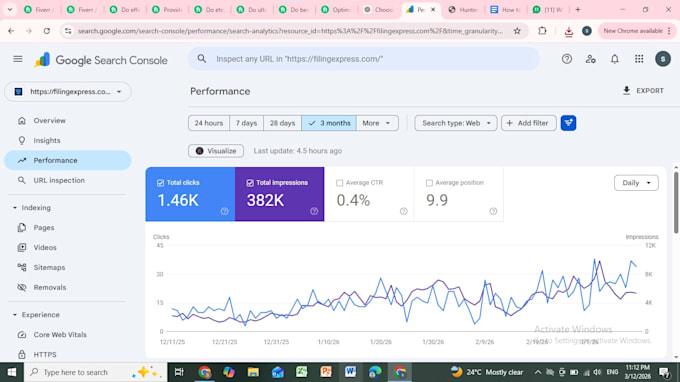Open Task View on taskbar
Screen dimensions: 680x382
pyautogui.click(x=179, y=372)
